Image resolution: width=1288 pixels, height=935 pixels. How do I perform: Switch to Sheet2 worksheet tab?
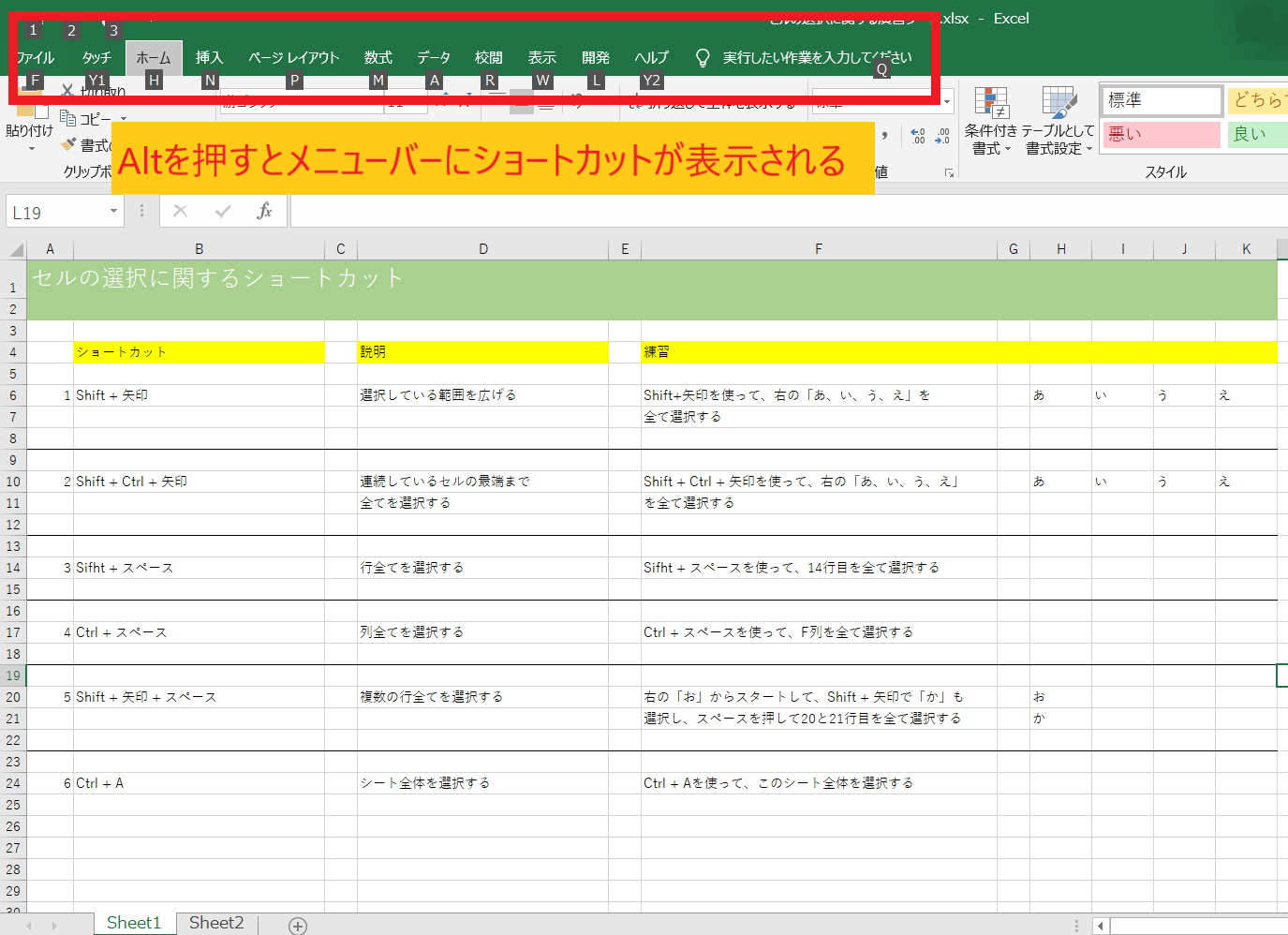pos(216,923)
